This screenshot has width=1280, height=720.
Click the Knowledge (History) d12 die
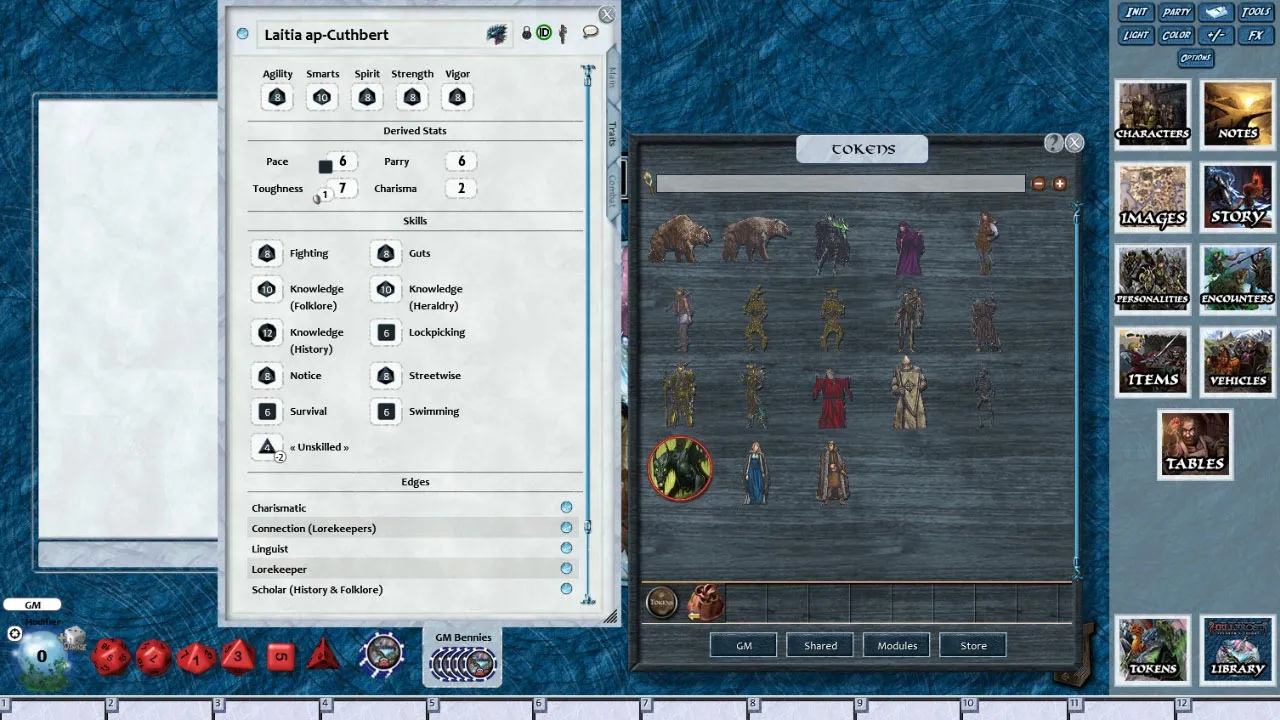coord(267,333)
